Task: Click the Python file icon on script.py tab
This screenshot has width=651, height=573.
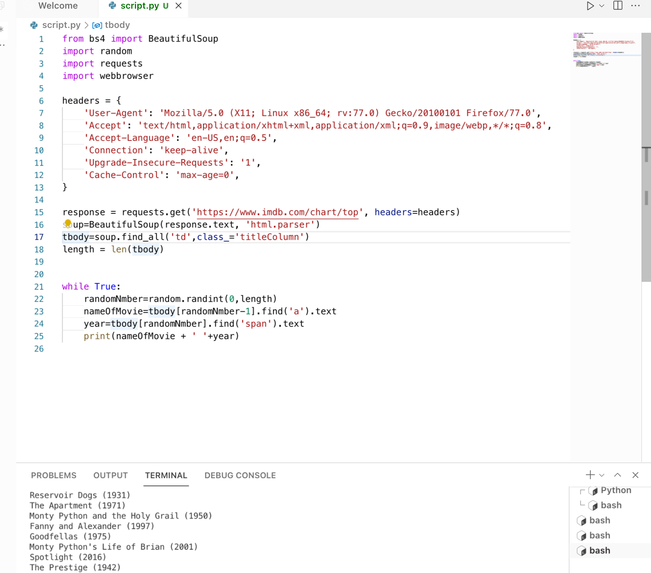Action: tap(112, 6)
